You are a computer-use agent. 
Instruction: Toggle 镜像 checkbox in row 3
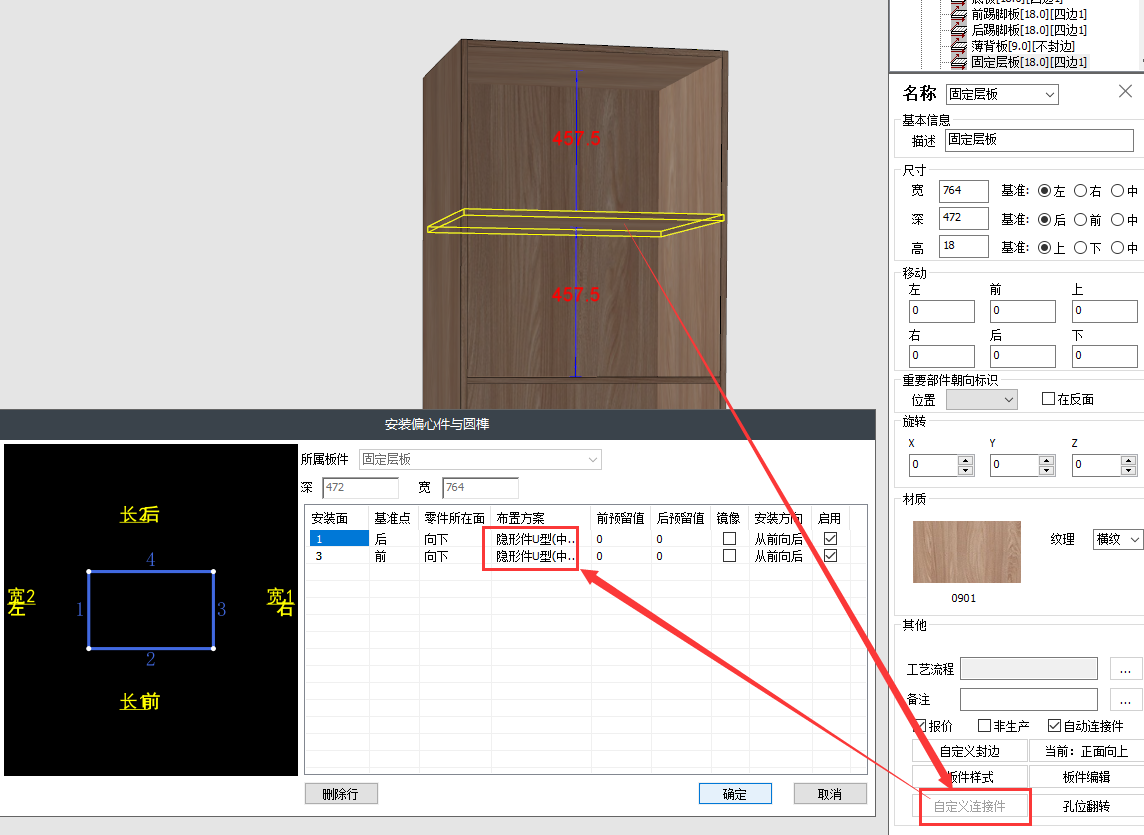pos(729,555)
